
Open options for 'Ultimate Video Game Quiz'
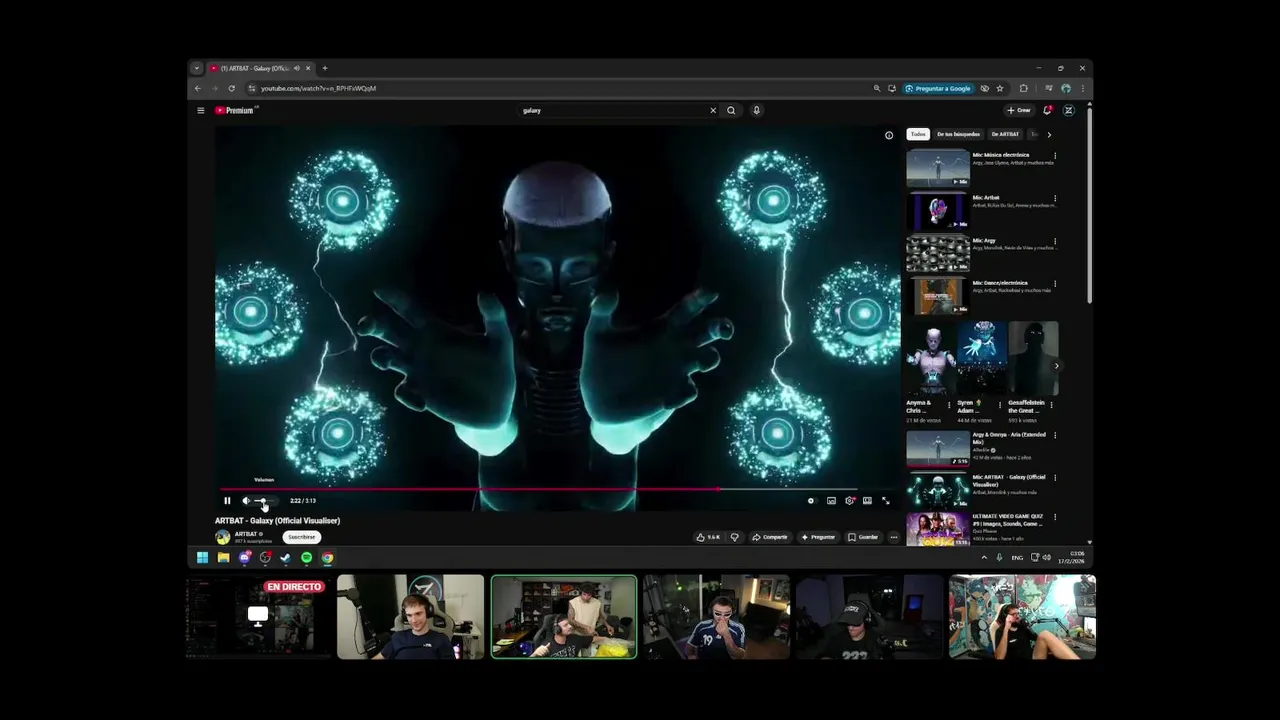(1055, 518)
